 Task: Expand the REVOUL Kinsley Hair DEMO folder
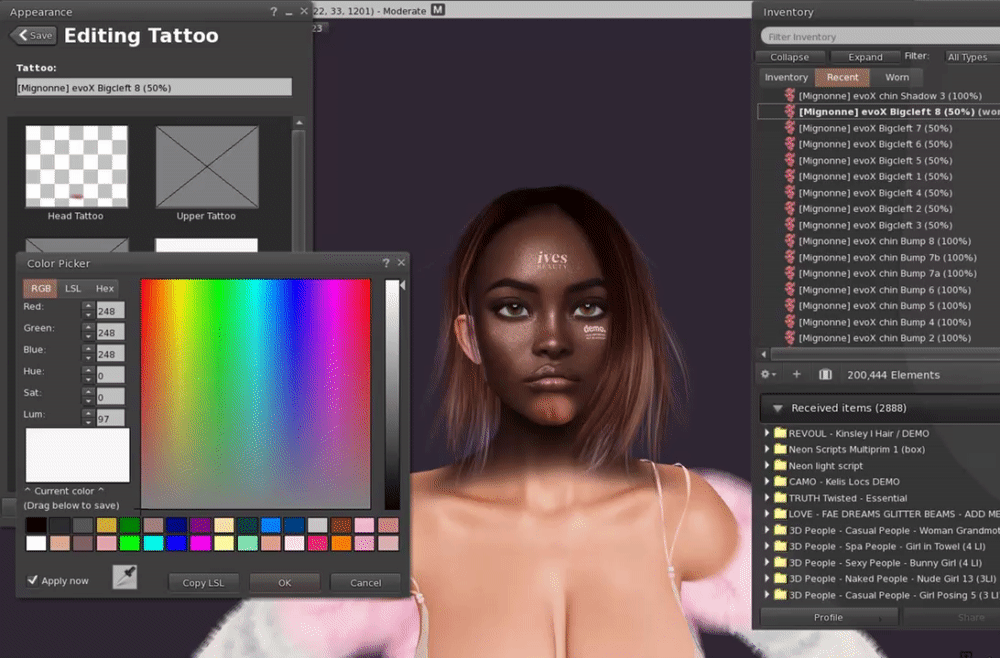[x=767, y=432]
